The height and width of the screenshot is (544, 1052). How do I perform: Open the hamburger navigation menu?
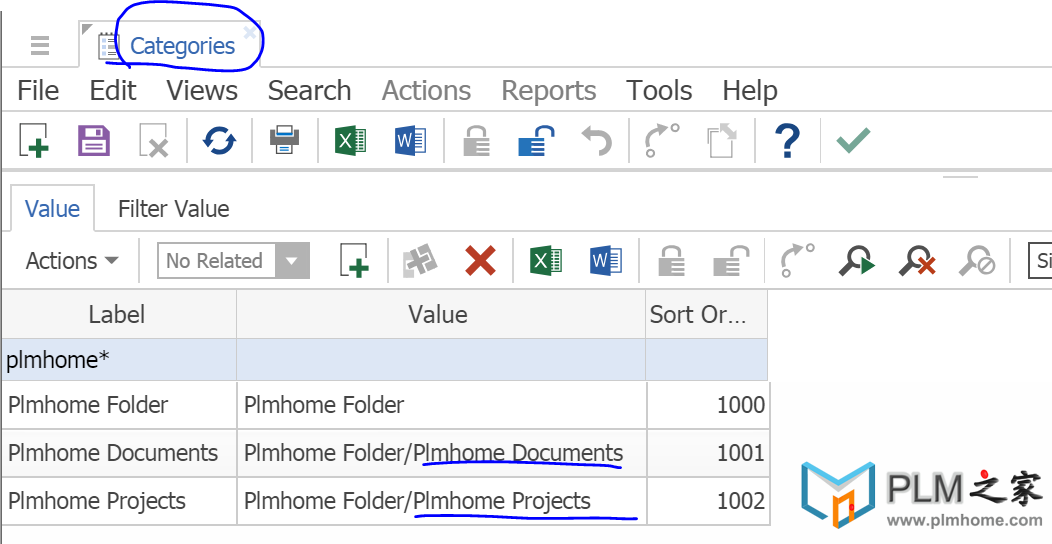coord(40,46)
